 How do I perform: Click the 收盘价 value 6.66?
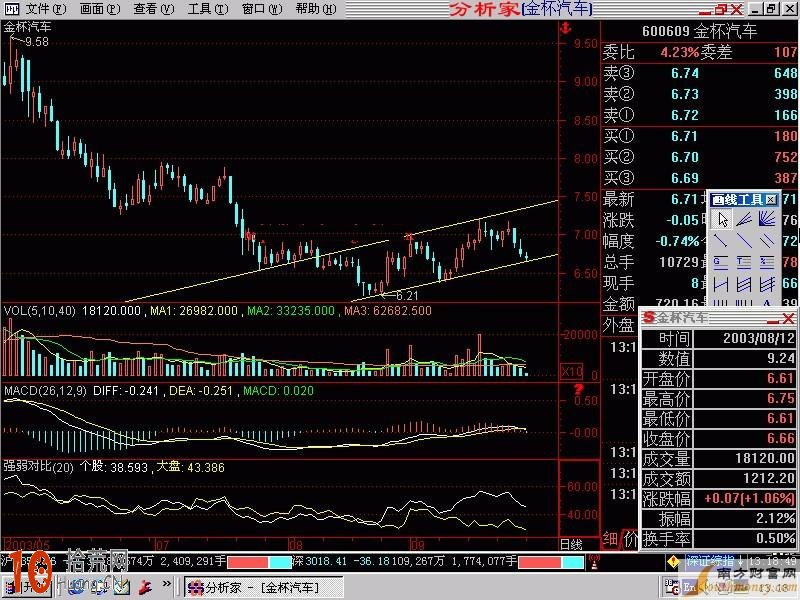(781, 438)
